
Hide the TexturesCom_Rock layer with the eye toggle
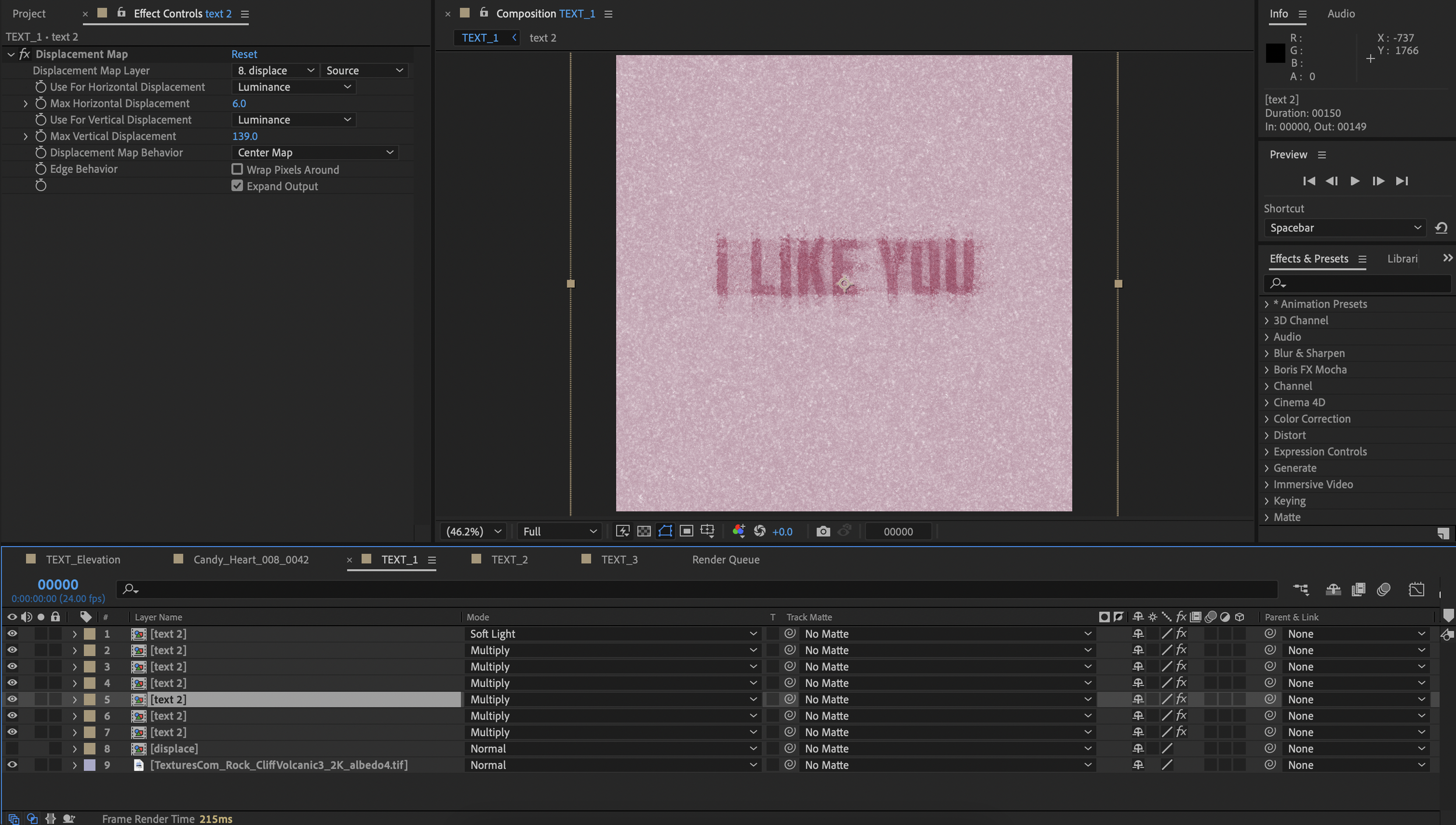click(x=12, y=765)
